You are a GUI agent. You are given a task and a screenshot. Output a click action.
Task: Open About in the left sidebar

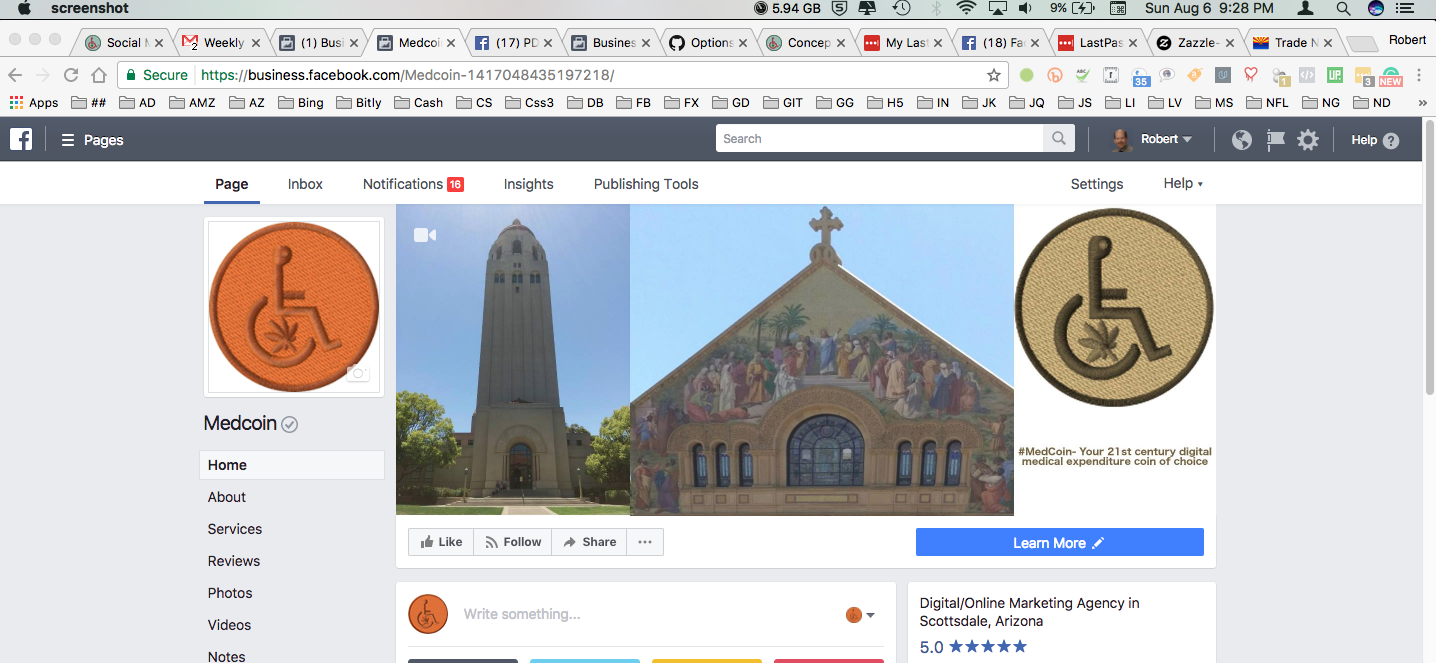point(227,497)
